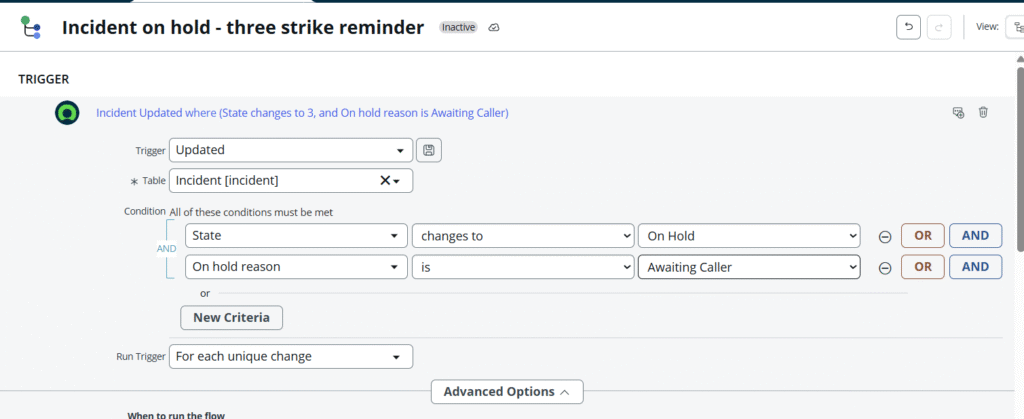Image resolution: width=1024 pixels, height=419 pixels.
Task: Open the Trigger type dropdown showing Updated
Action: coord(290,150)
